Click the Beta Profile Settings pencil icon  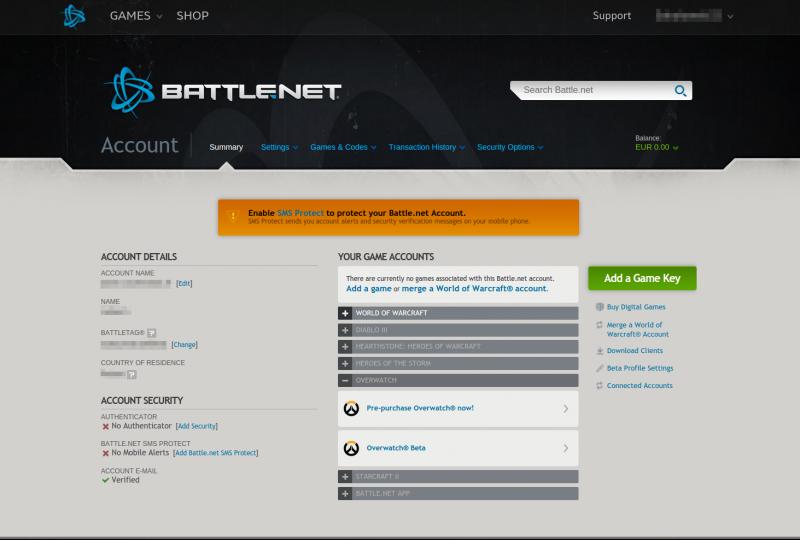[x=599, y=368]
